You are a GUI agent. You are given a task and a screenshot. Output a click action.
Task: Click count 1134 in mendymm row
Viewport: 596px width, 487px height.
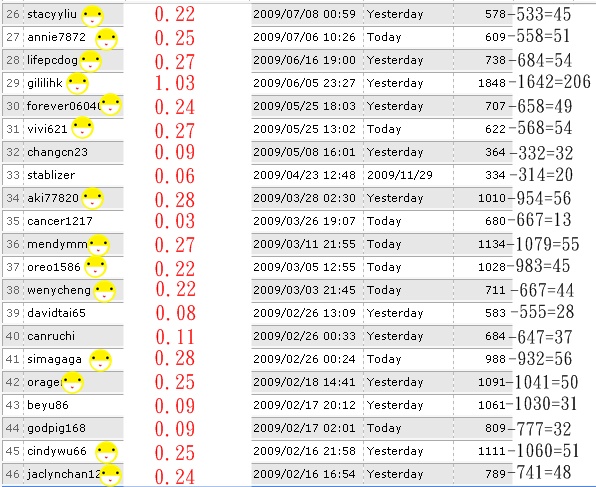492,244
